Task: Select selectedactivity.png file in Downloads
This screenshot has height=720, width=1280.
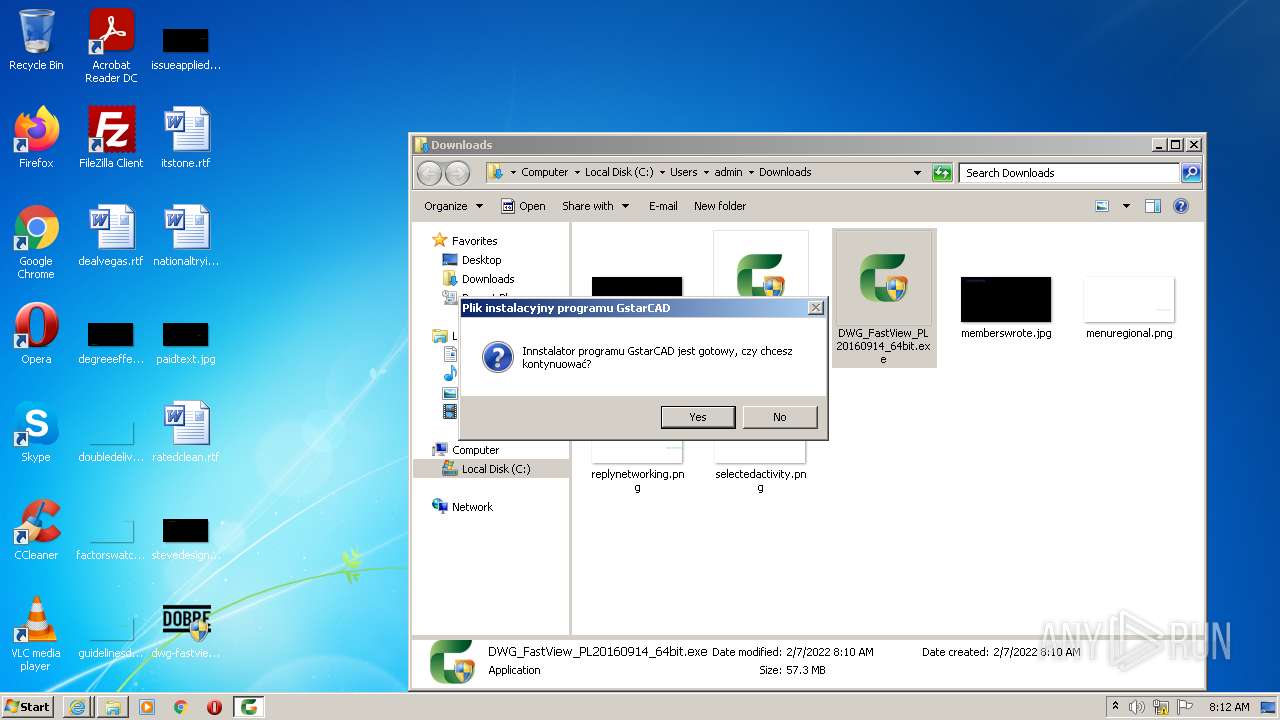Action: click(x=761, y=468)
